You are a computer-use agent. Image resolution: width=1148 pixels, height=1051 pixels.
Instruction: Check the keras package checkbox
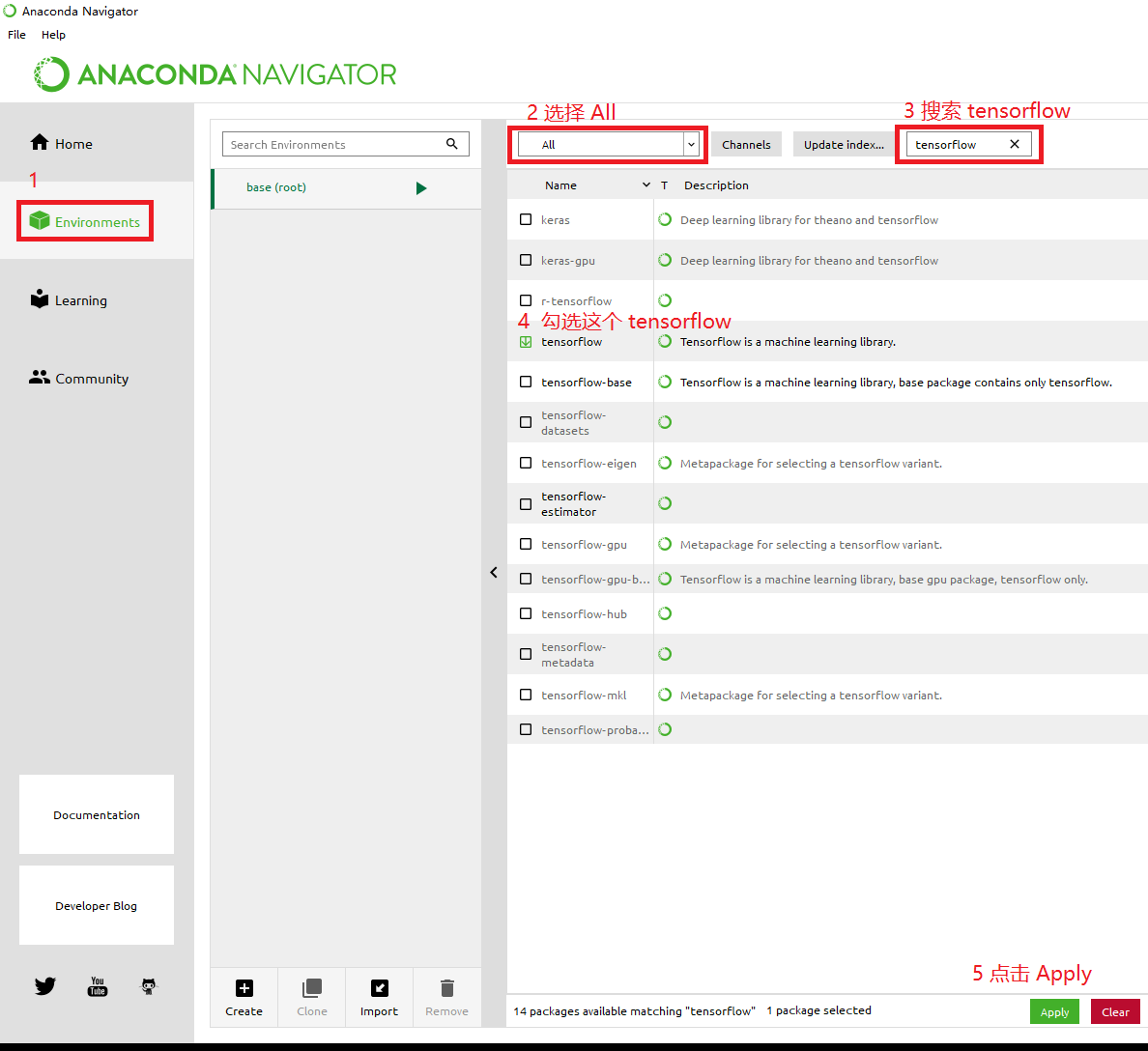coord(525,219)
